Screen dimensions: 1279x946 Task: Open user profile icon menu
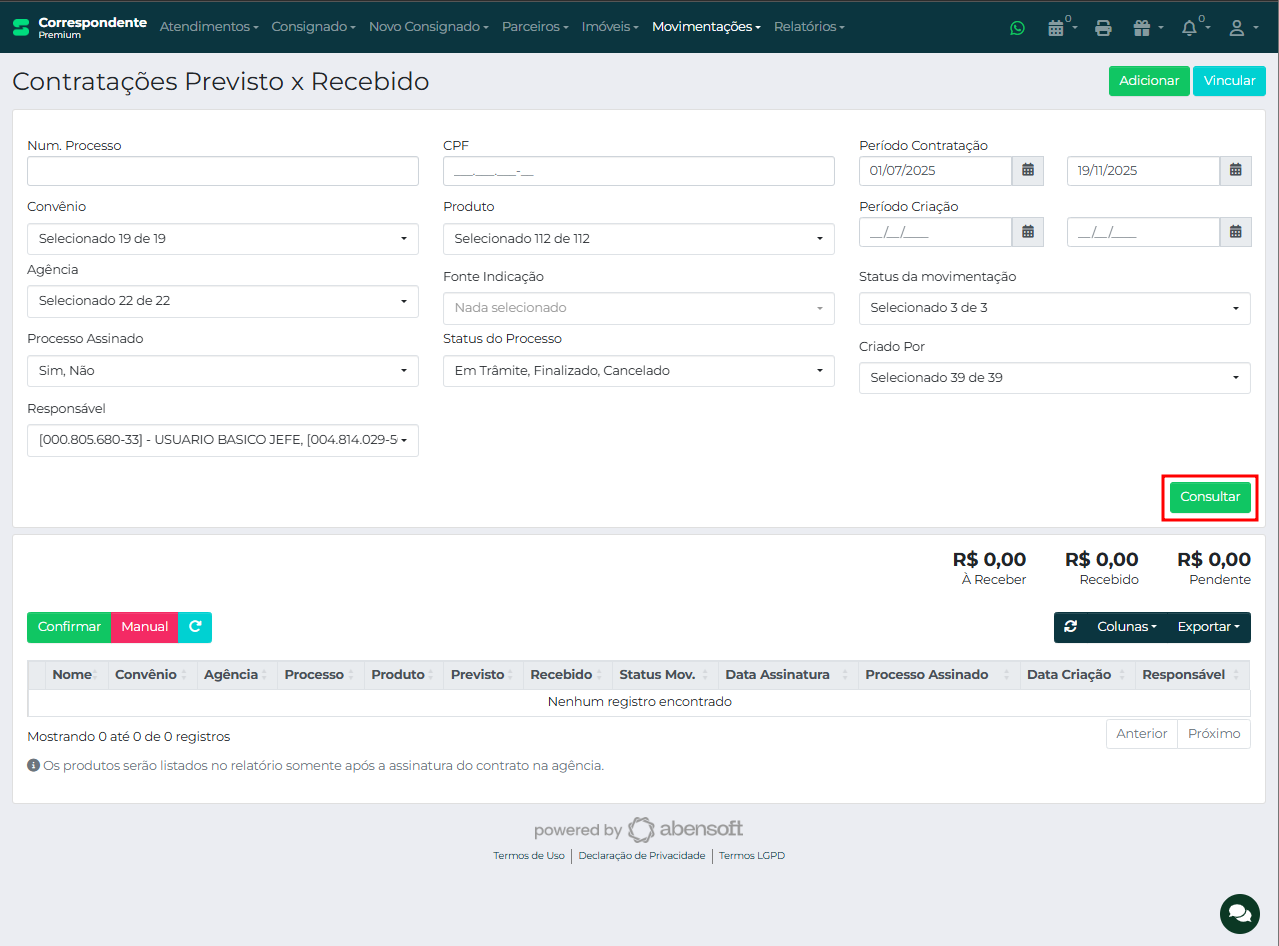1237,28
